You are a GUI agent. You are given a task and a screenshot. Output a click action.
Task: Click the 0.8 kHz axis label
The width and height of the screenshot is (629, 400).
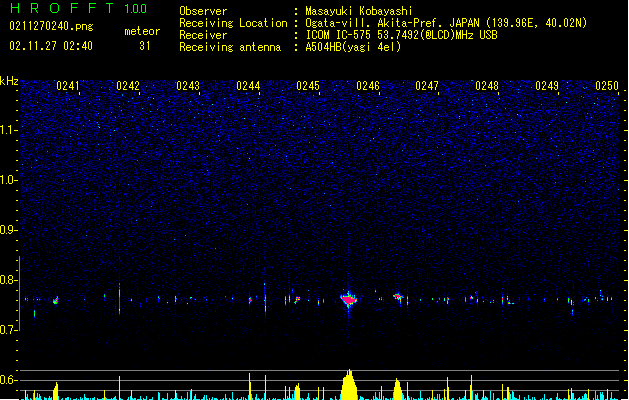9,280
